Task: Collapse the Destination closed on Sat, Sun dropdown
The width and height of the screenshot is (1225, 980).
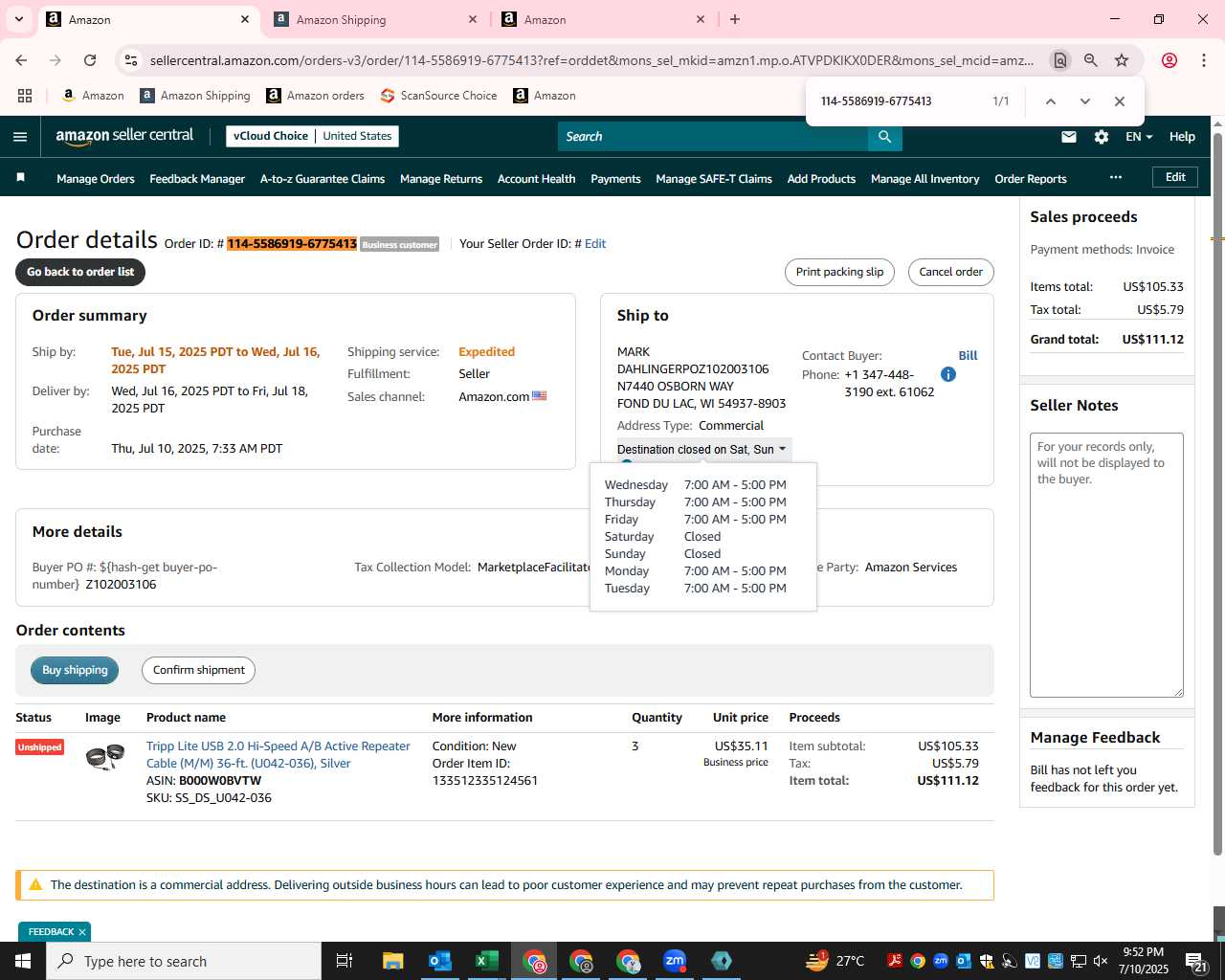Action: pyautogui.click(x=703, y=450)
